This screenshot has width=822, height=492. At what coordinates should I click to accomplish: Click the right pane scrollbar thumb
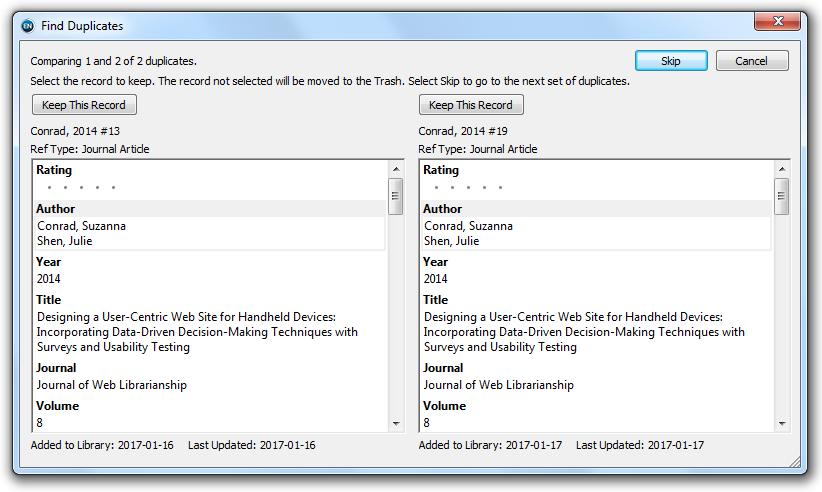782,196
